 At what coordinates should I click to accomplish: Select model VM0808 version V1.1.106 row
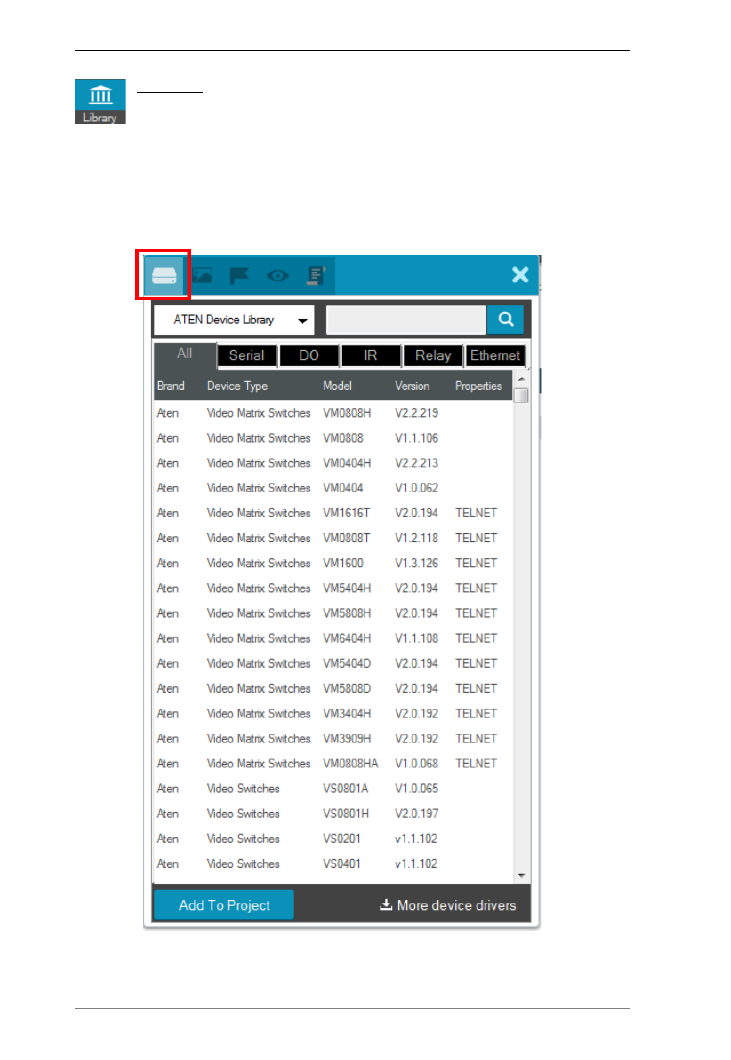333,438
